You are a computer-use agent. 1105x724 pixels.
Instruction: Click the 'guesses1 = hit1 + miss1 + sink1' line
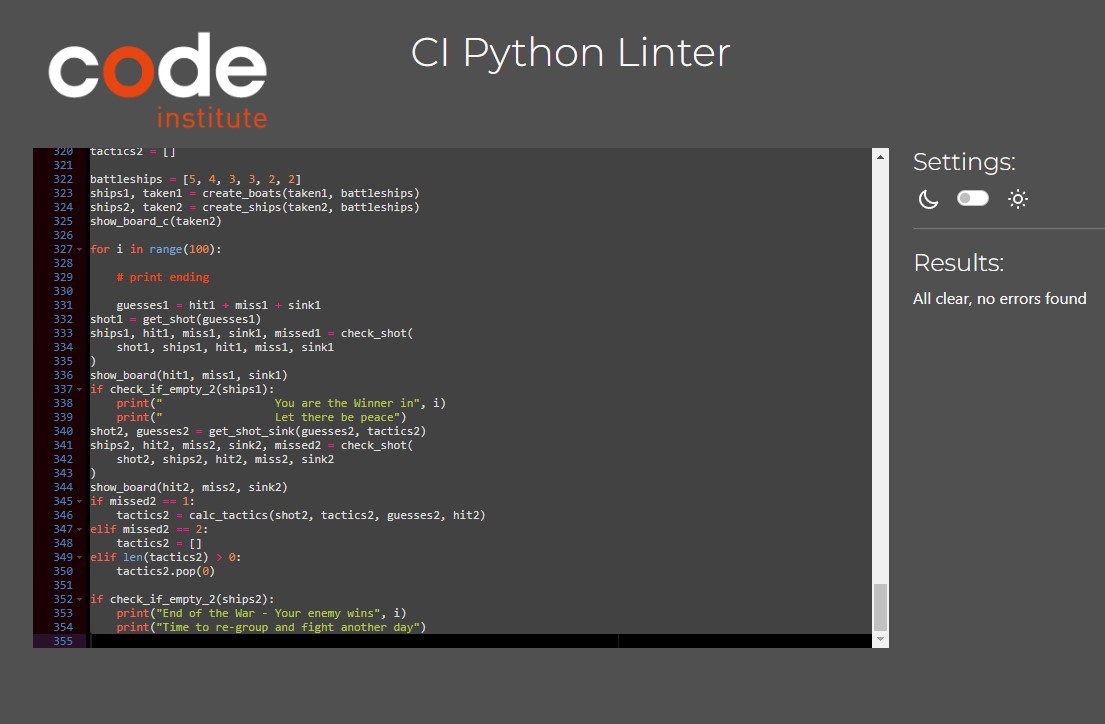218,305
